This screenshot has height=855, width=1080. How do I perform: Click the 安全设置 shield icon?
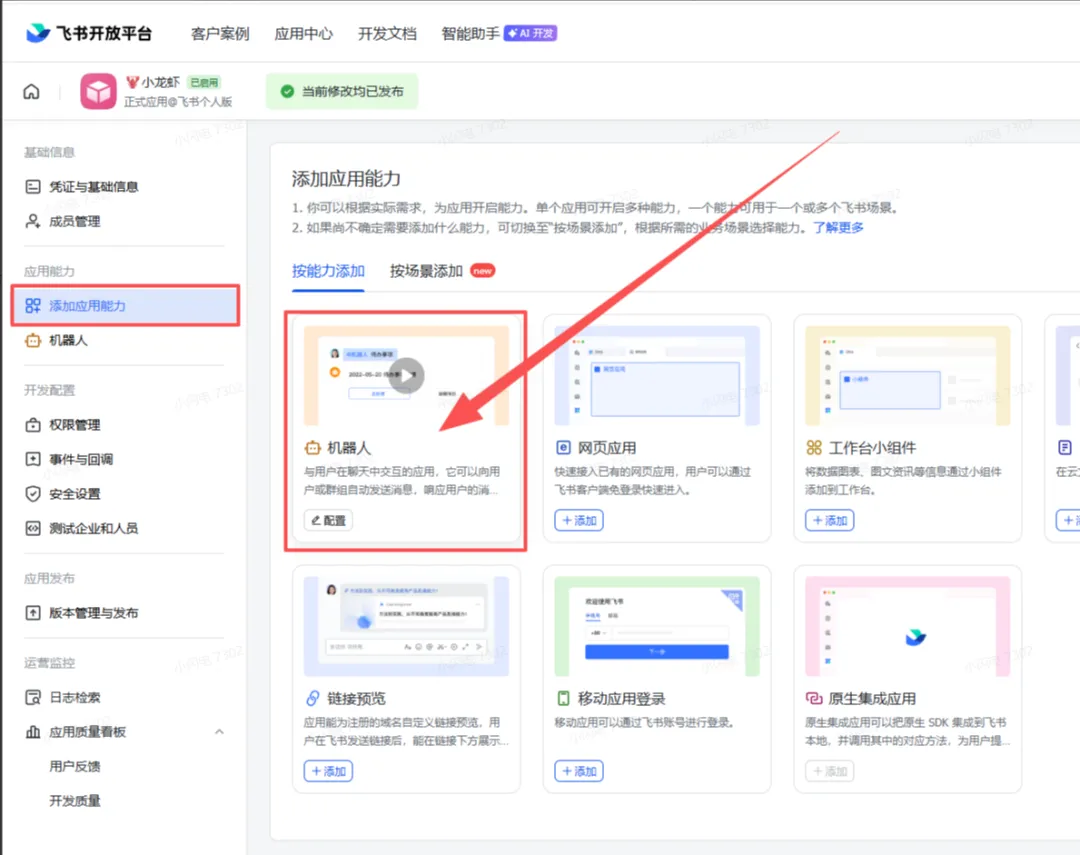point(32,494)
